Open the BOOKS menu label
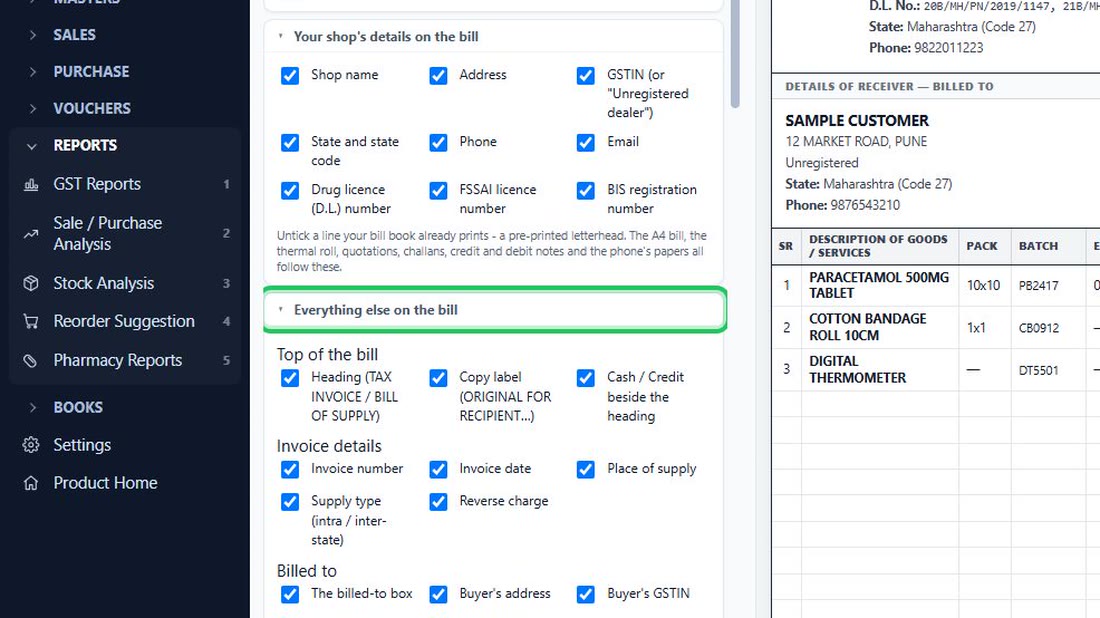This screenshot has width=1100, height=618. coord(78,408)
